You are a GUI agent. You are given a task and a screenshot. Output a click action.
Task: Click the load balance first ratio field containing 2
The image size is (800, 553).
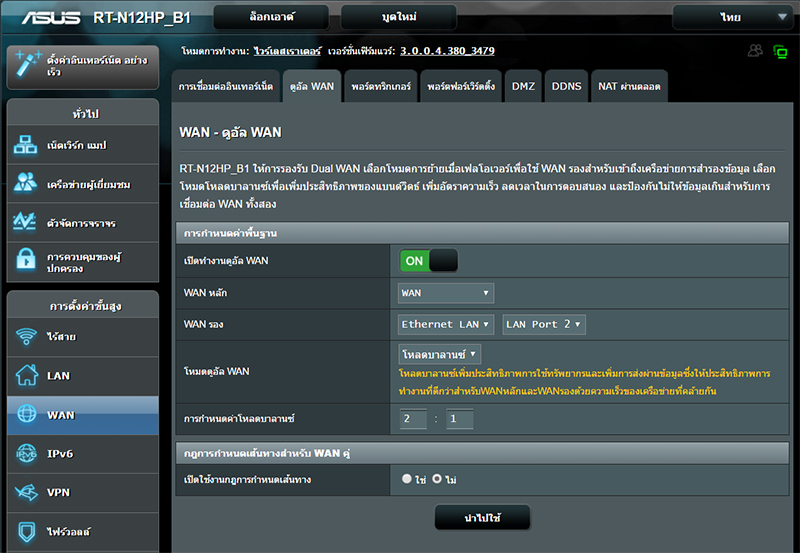click(413, 419)
